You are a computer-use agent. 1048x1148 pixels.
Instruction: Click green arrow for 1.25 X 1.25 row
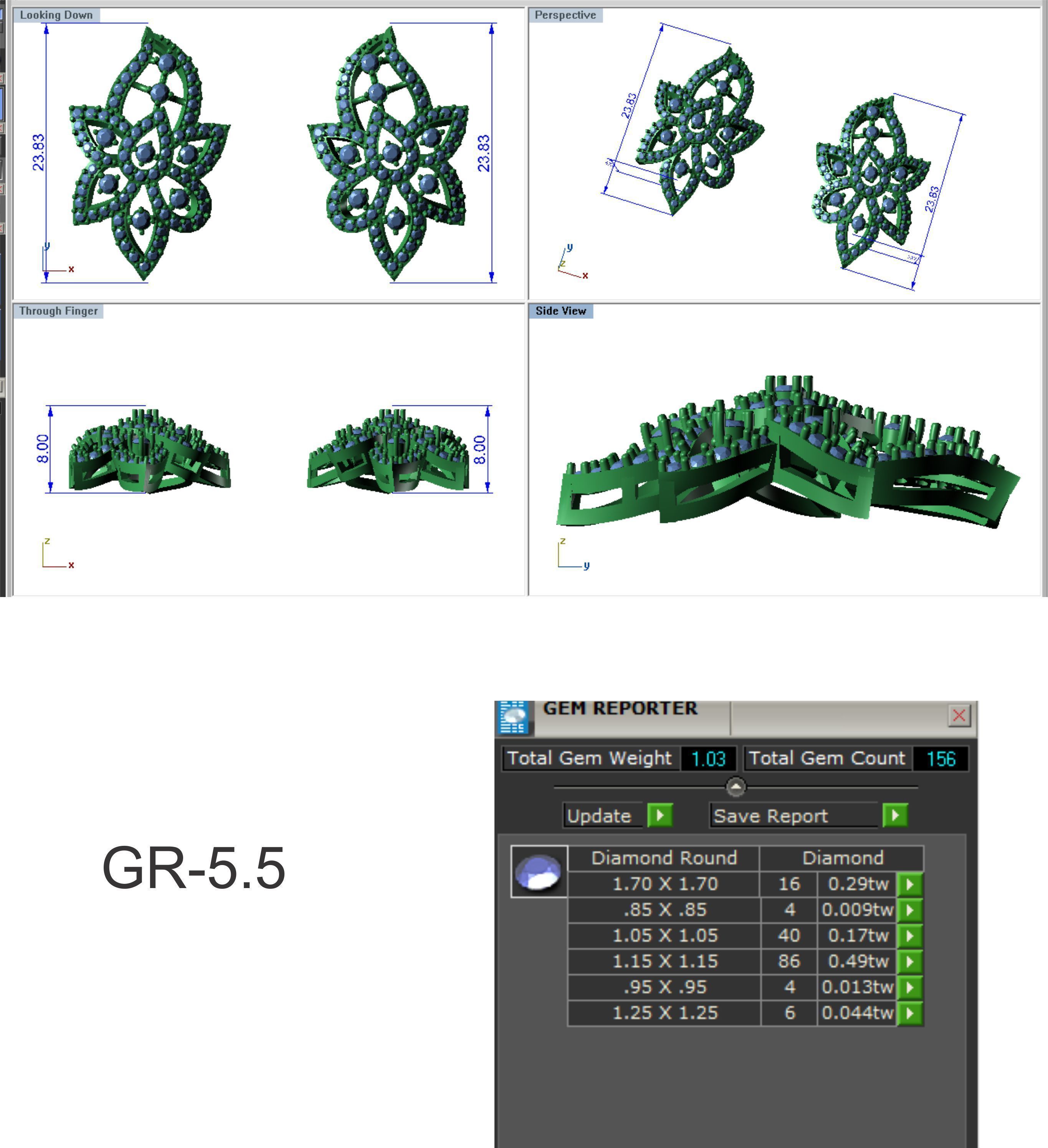point(910,1013)
